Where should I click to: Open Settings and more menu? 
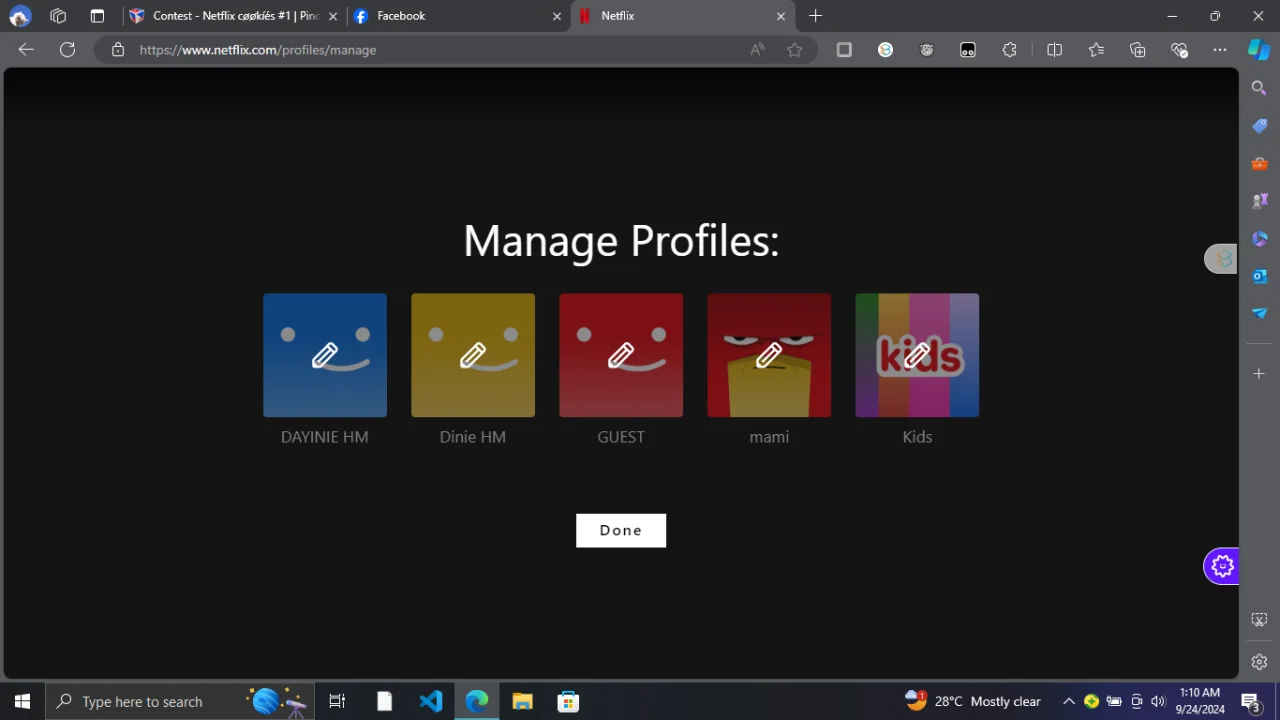coord(1220,50)
